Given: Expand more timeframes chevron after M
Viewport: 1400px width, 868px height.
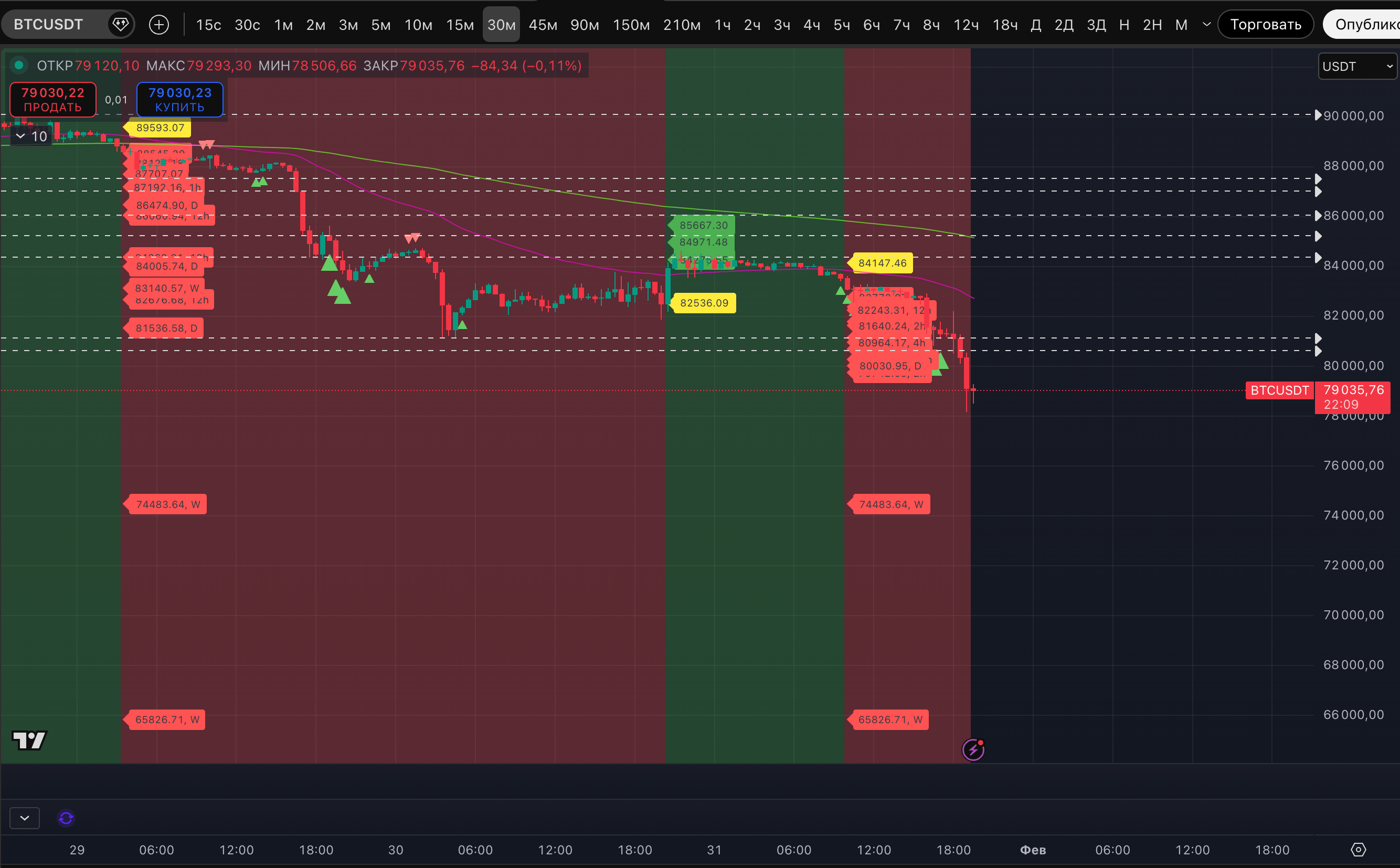Looking at the screenshot, I should (x=1206, y=25).
